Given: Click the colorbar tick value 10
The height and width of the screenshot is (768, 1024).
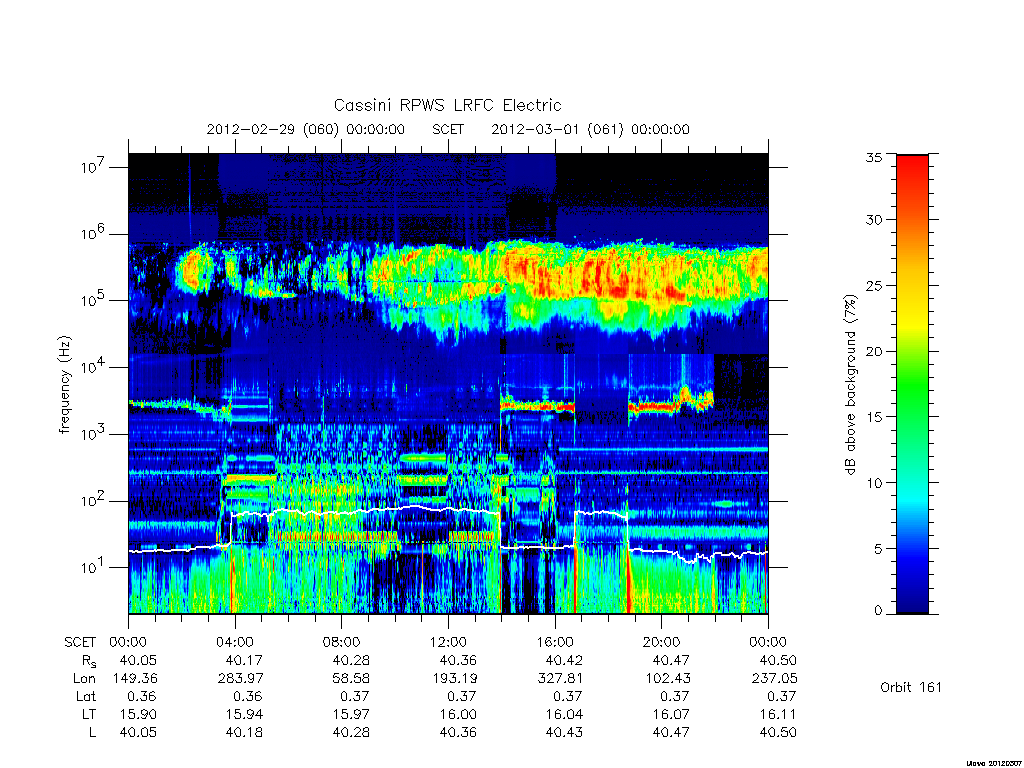Looking at the screenshot, I should (874, 483).
